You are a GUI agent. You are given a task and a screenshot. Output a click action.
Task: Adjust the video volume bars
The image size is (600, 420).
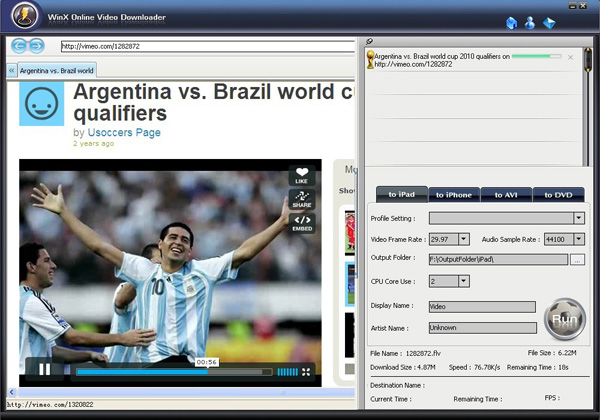287,372
